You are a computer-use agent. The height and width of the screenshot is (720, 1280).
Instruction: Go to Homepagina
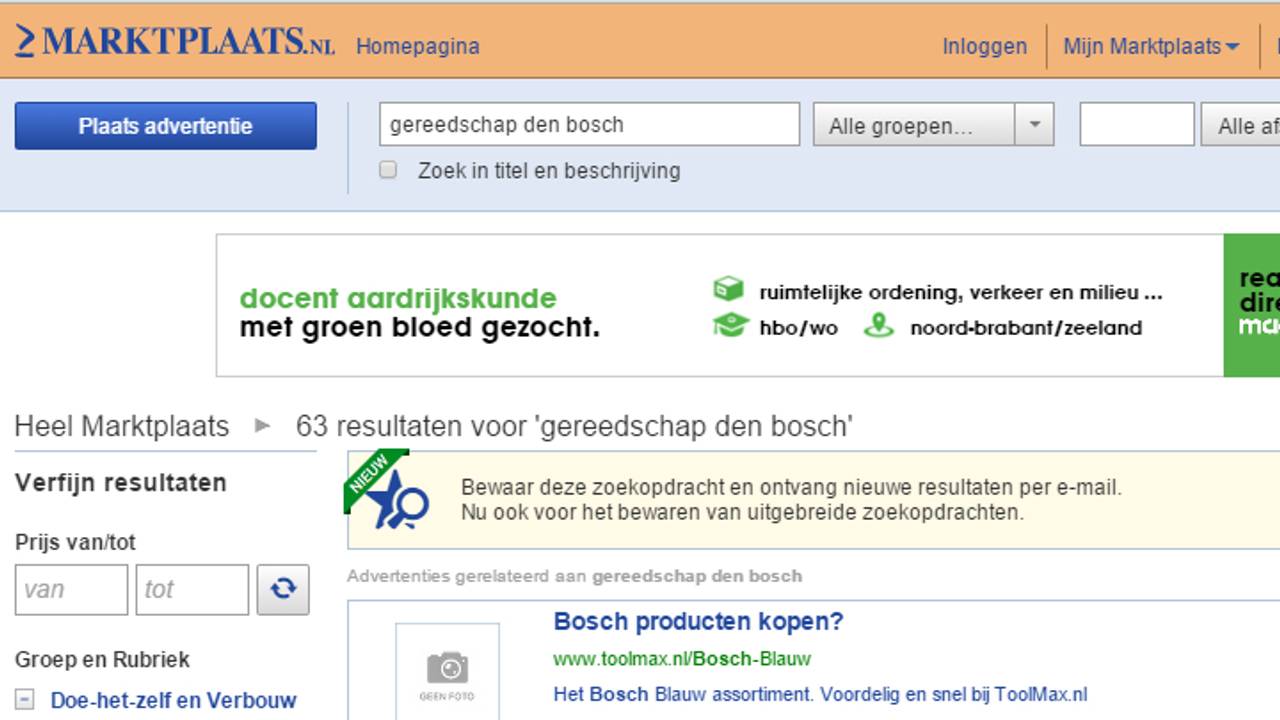417,46
